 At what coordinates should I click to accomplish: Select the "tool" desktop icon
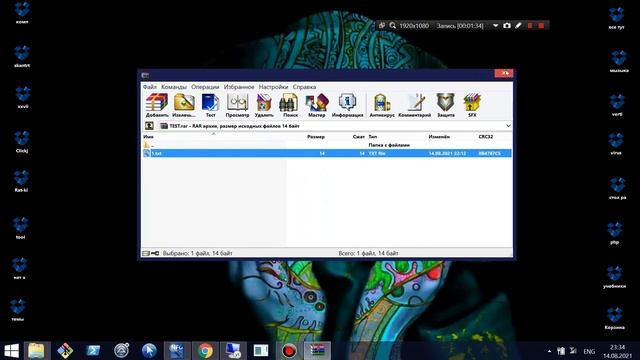click(20, 228)
